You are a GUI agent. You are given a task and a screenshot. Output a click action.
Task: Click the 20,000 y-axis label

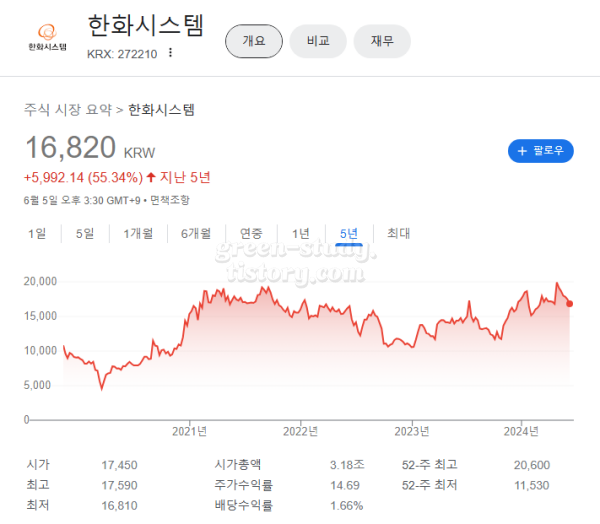pos(40,281)
